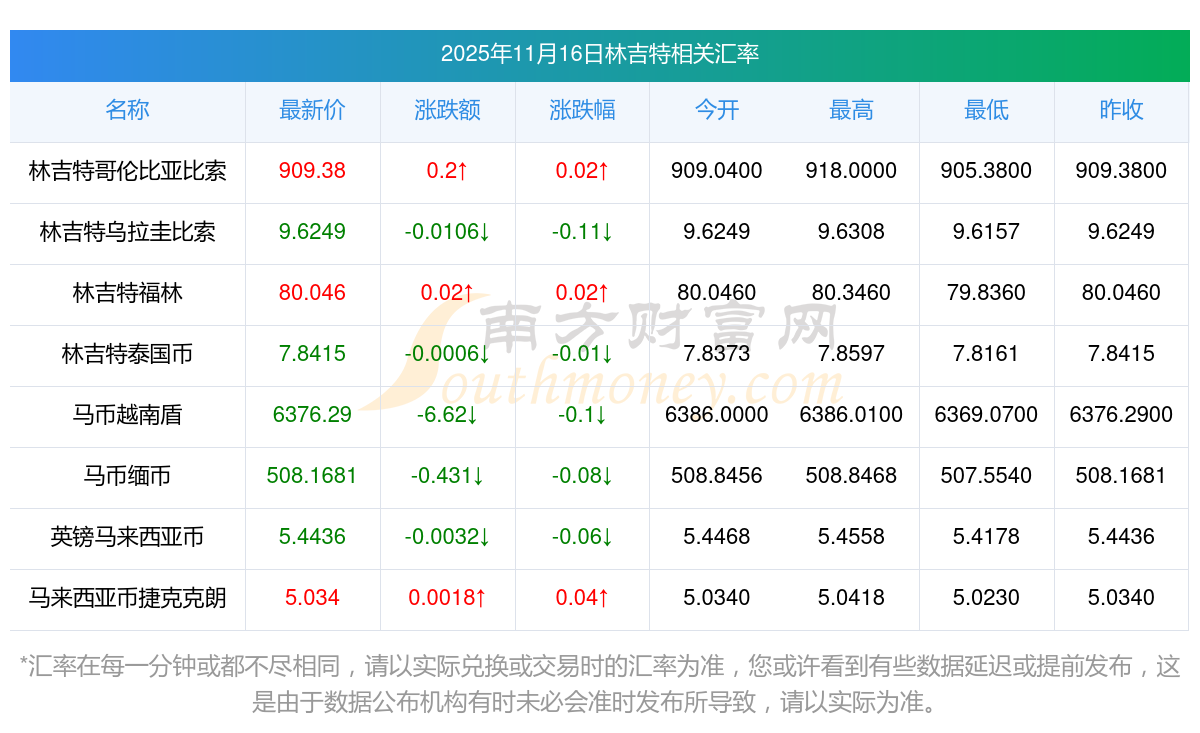Viewport: 1200px width, 733px height.
Task: Click change amount -6.62↓
Action: (447, 415)
